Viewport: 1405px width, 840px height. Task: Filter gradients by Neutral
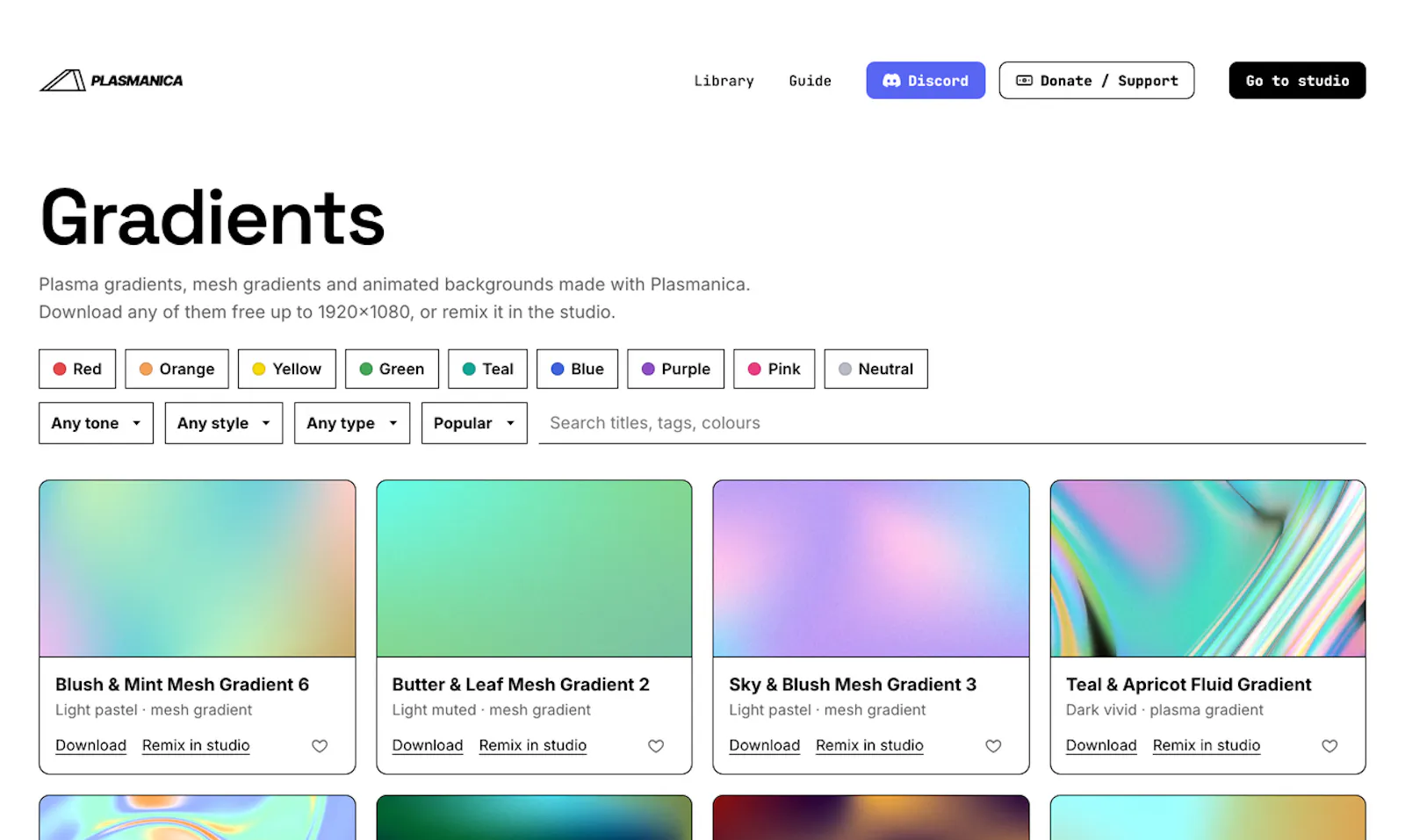(875, 369)
